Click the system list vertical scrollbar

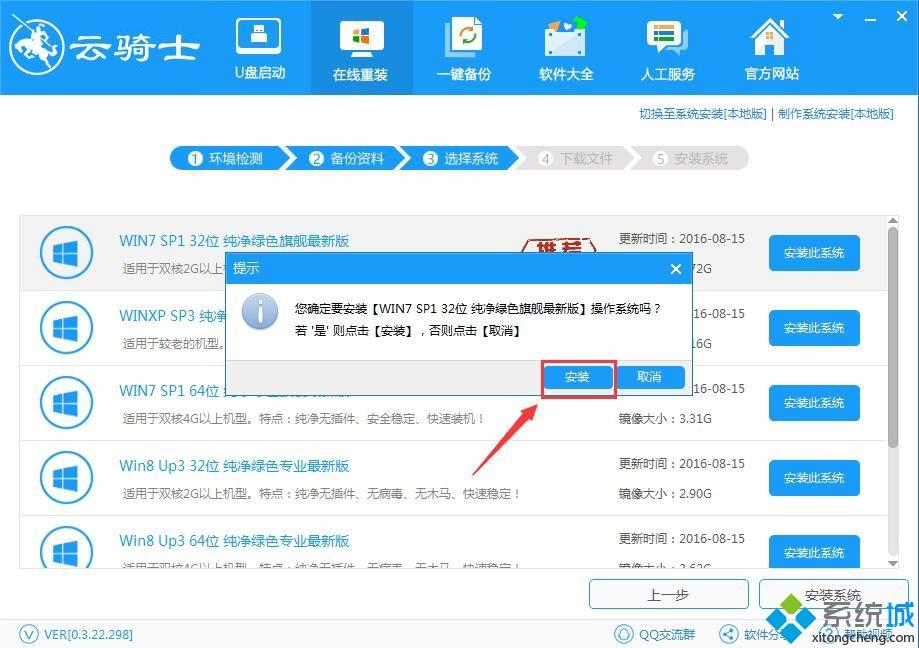pos(893,340)
